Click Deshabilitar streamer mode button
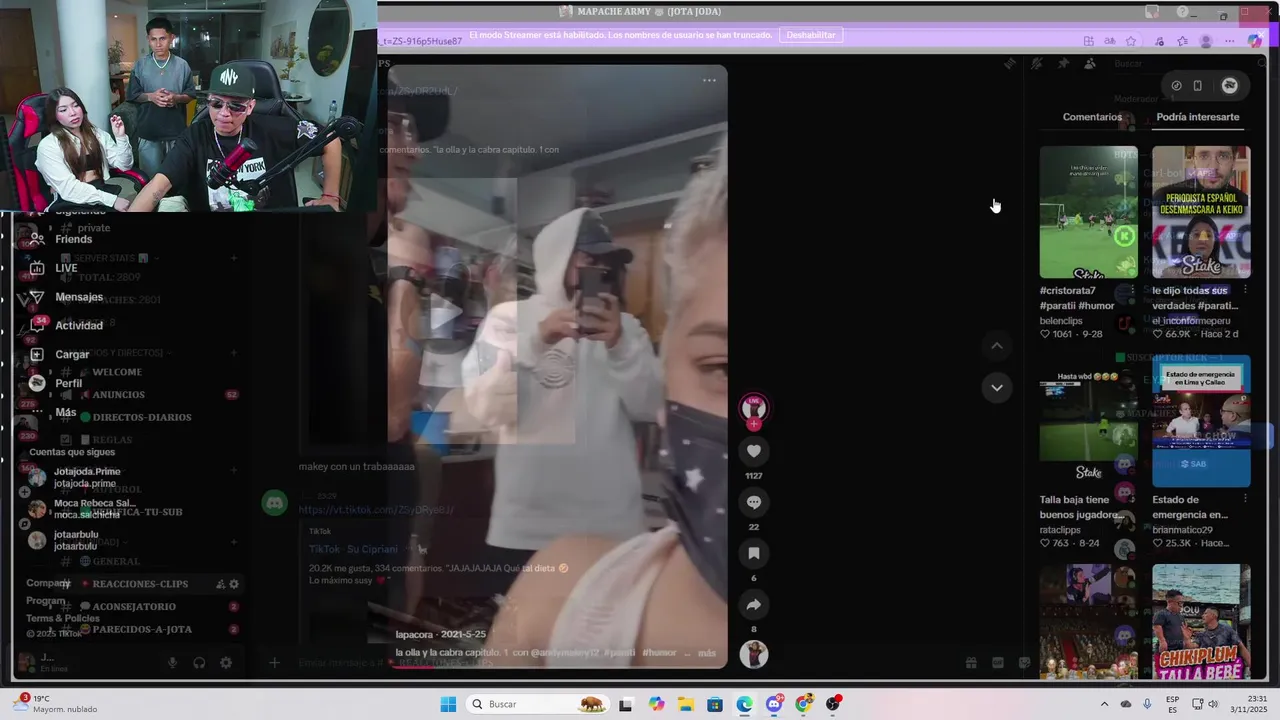This screenshot has height=720, width=1280. point(810,35)
